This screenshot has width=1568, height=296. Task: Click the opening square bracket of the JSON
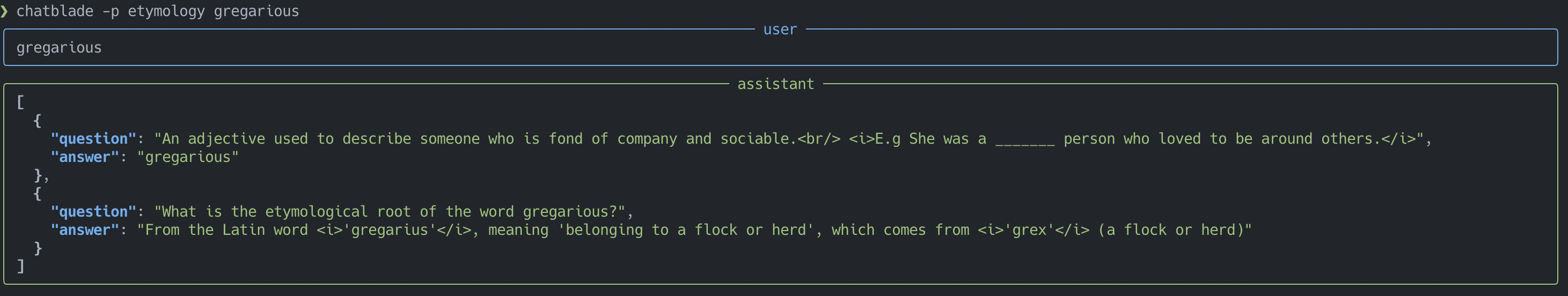pyautogui.click(x=21, y=102)
